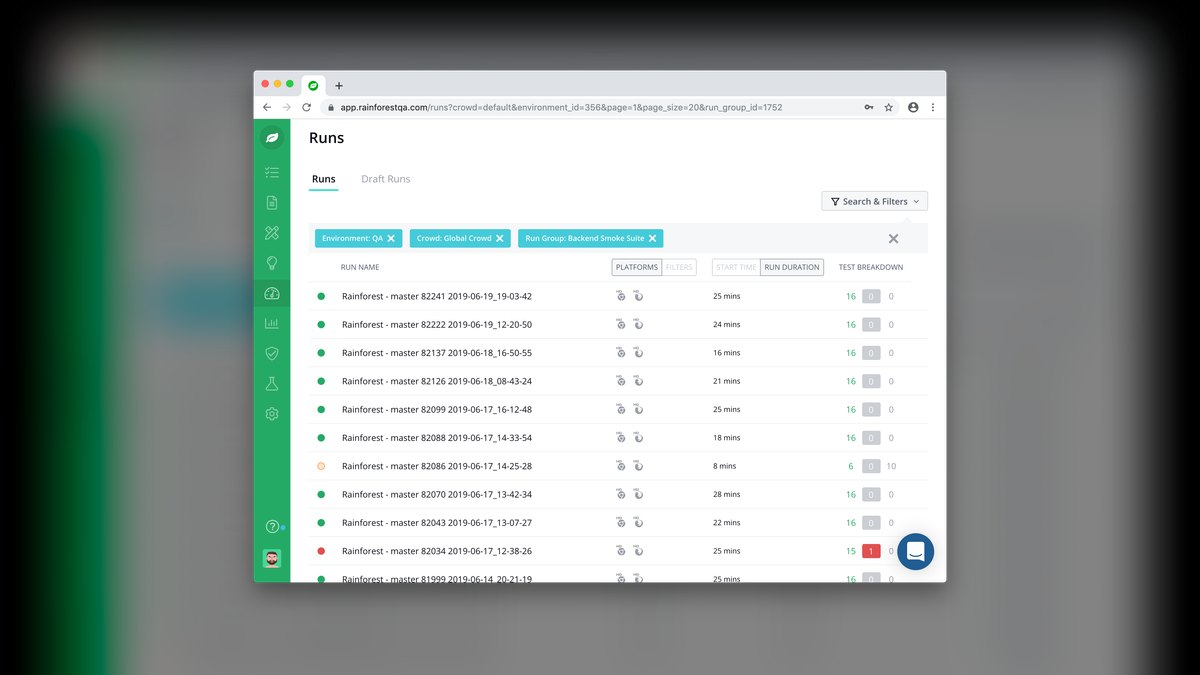Open run Rainforest - master 82222
The height and width of the screenshot is (675, 1200).
[437, 325]
